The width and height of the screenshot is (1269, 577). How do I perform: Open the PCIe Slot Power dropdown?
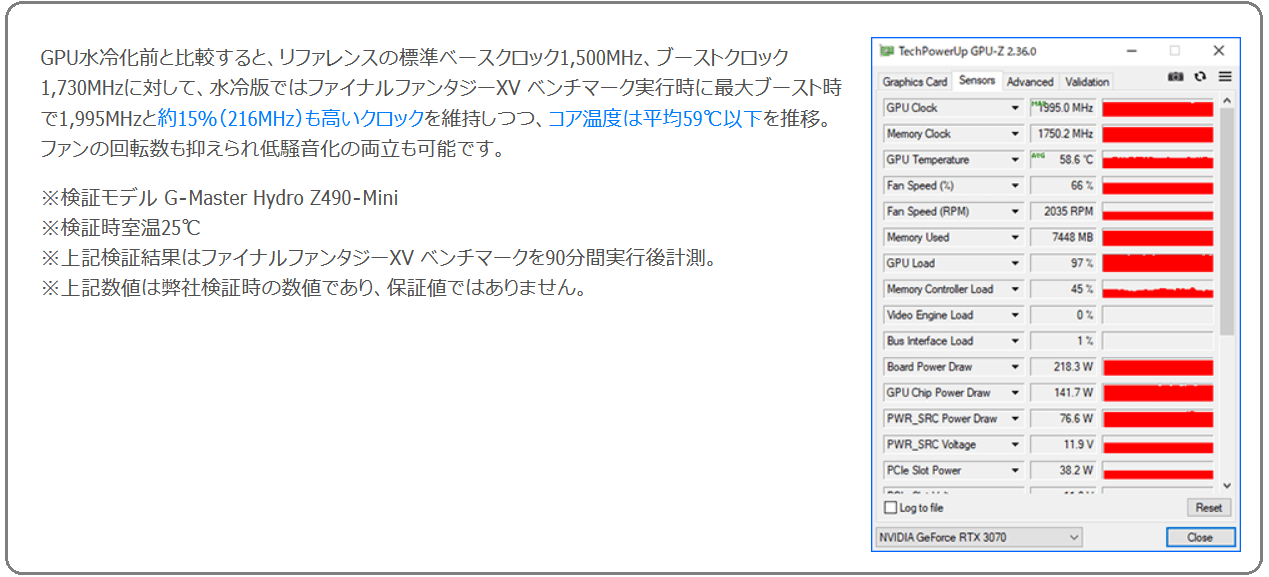tap(1015, 471)
